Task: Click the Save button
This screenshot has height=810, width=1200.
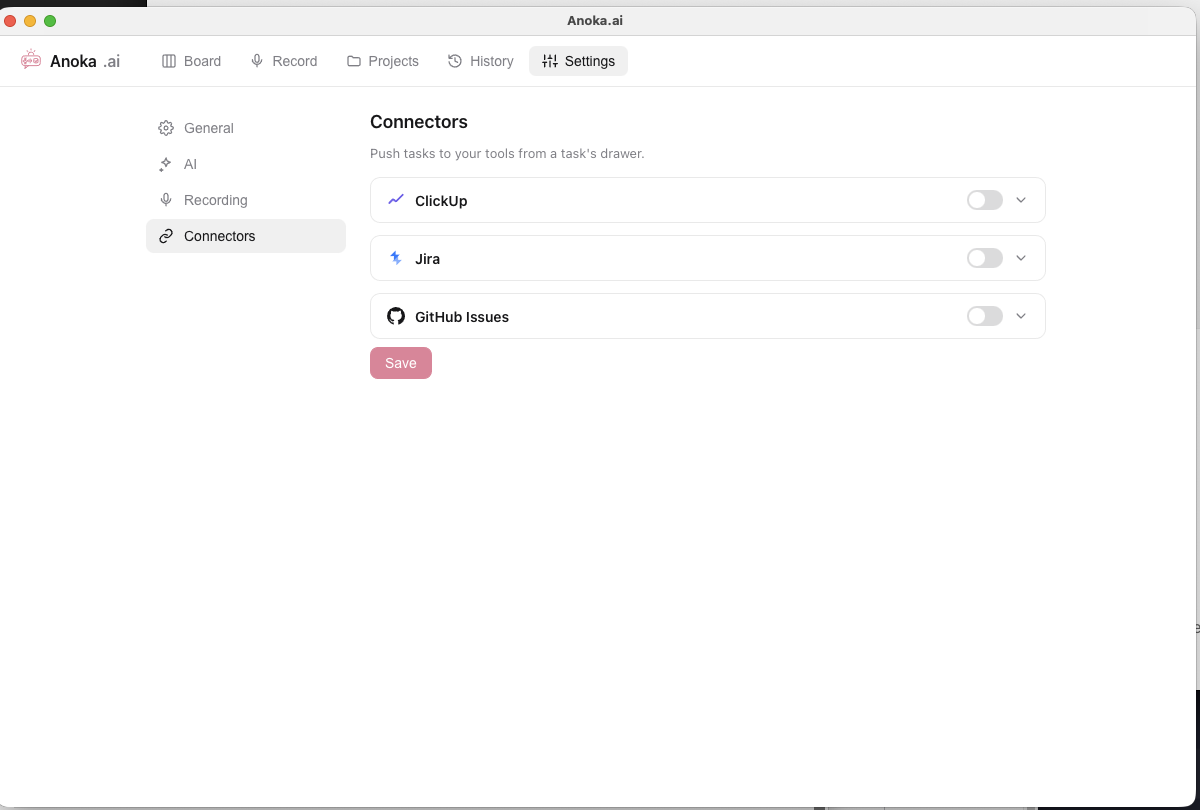Action: point(401,363)
